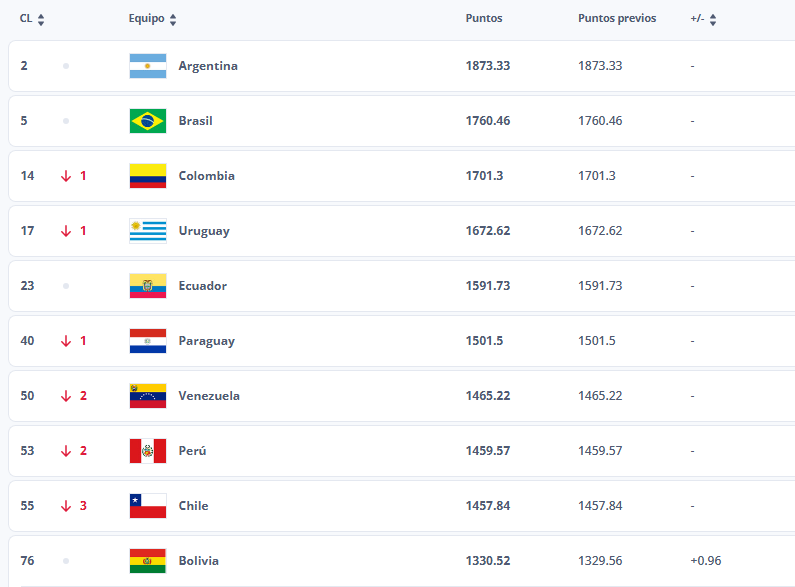Viewport: 795px width, 587px height.
Task: Click the Paraguay flag icon
Action: tap(148, 341)
